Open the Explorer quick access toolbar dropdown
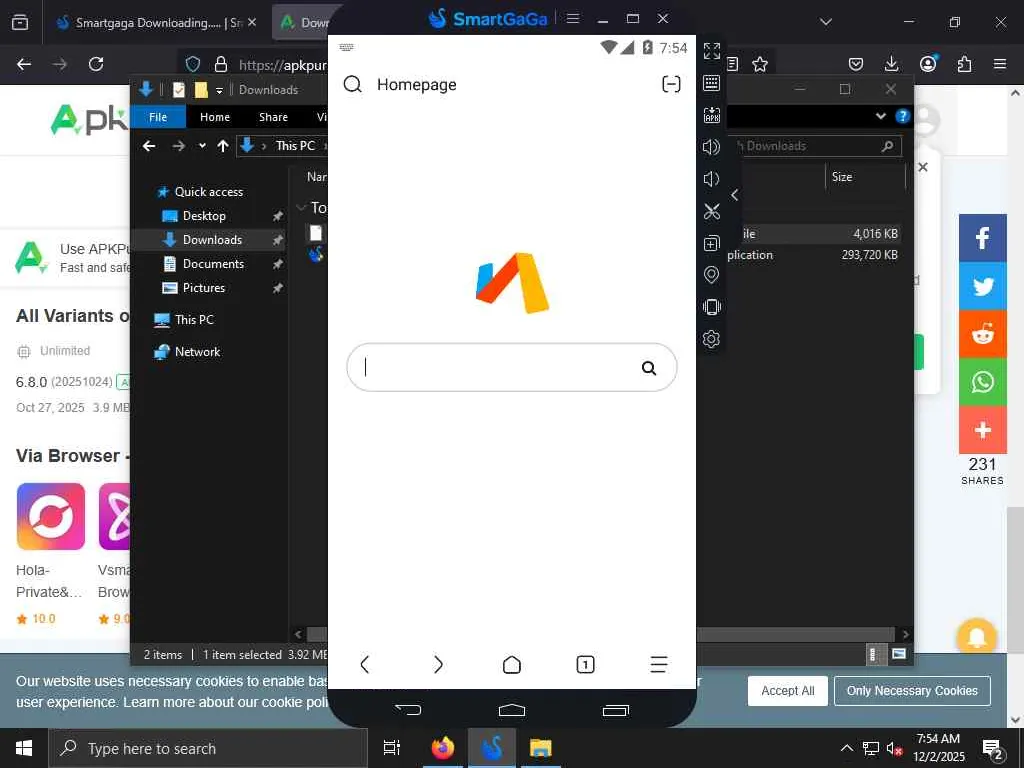1024x768 pixels. pos(219,90)
